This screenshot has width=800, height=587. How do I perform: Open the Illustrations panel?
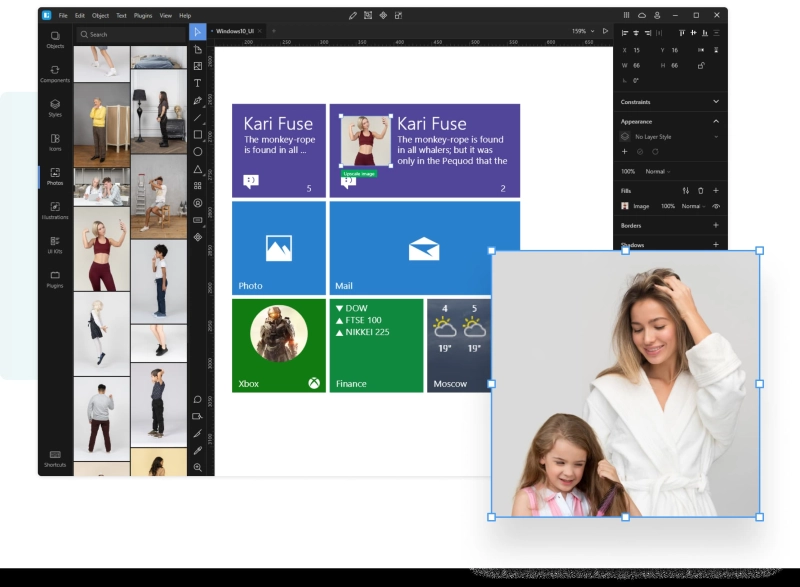click(55, 210)
